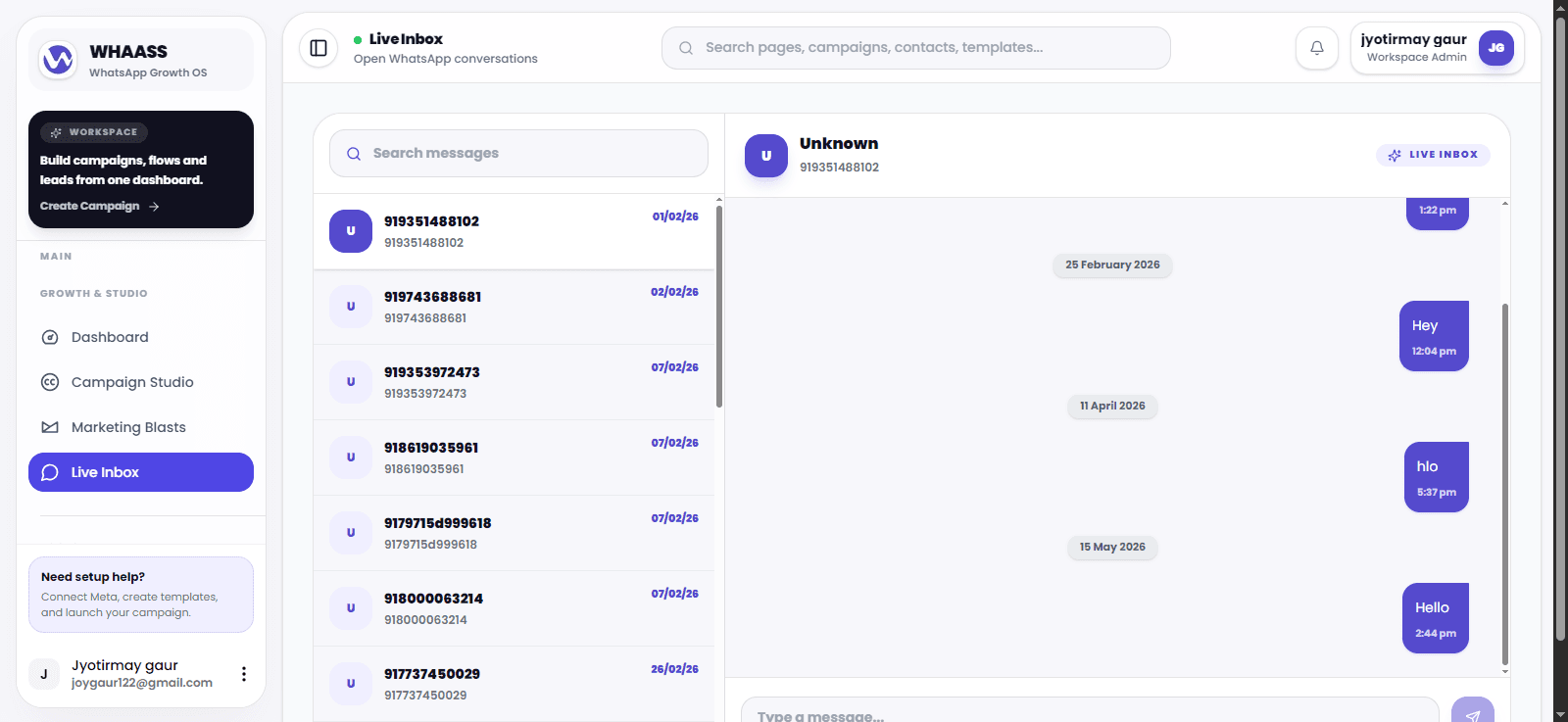1568x722 pixels.
Task: Open the notifications bell
Action: (1317, 48)
